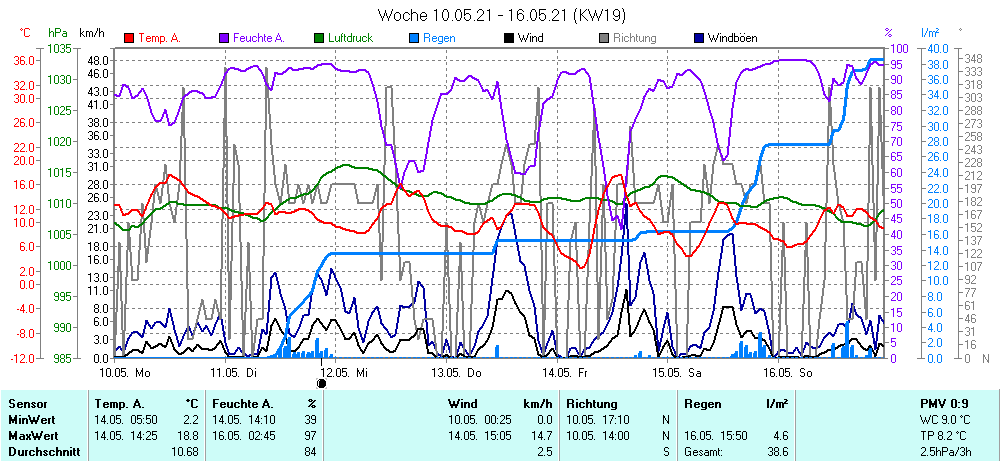Click the purple Feuchte A. legend swatch
The image size is (1000, 461).
224,38
